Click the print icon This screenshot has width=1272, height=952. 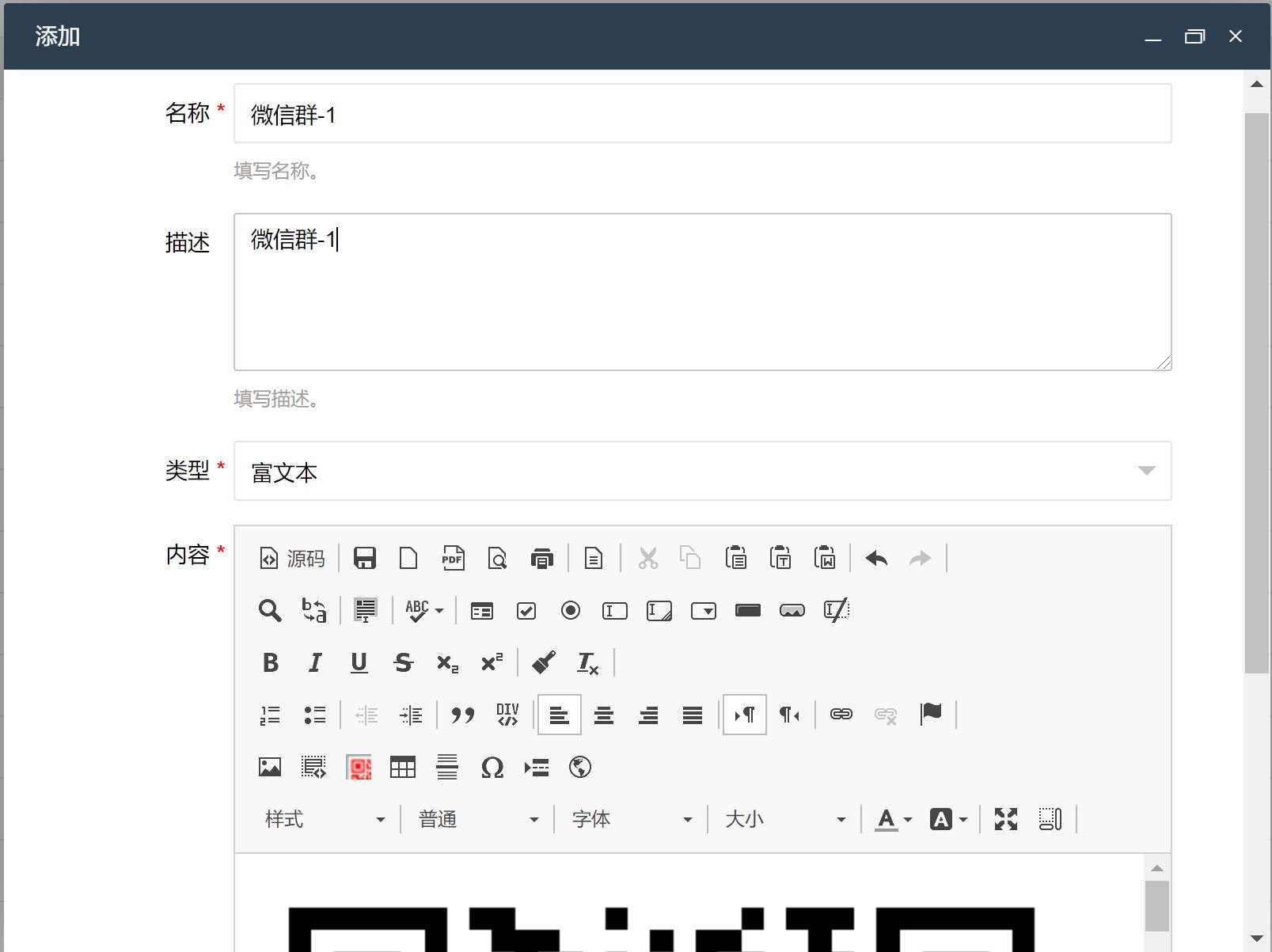(x=542, y=559)
